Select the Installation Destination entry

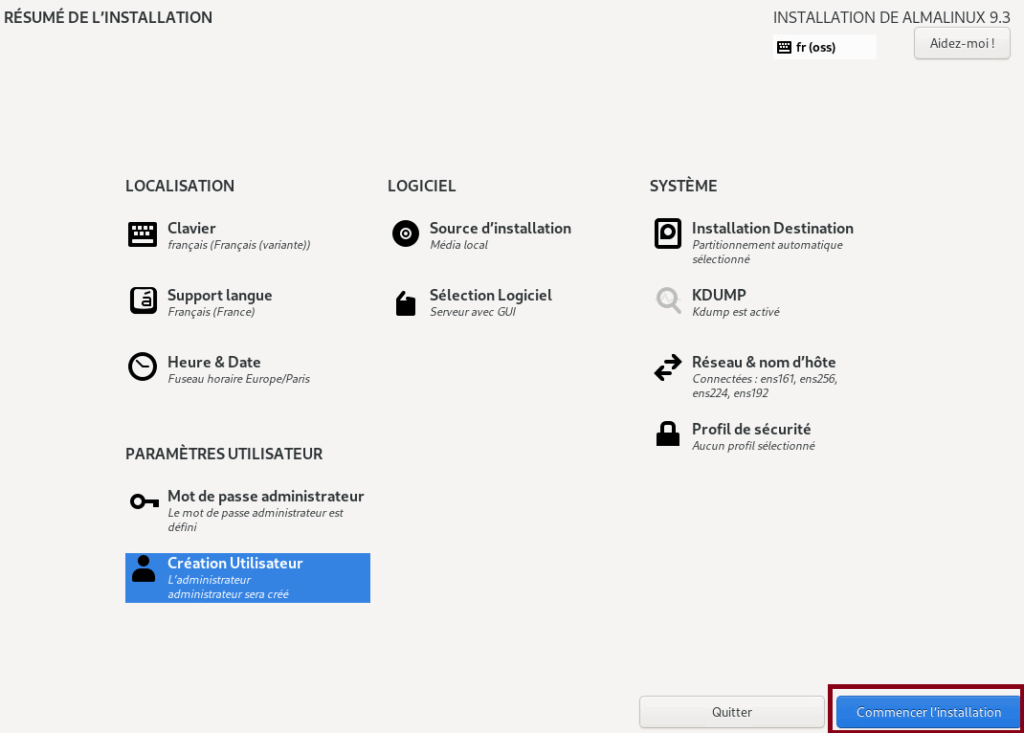coord(772,228)
